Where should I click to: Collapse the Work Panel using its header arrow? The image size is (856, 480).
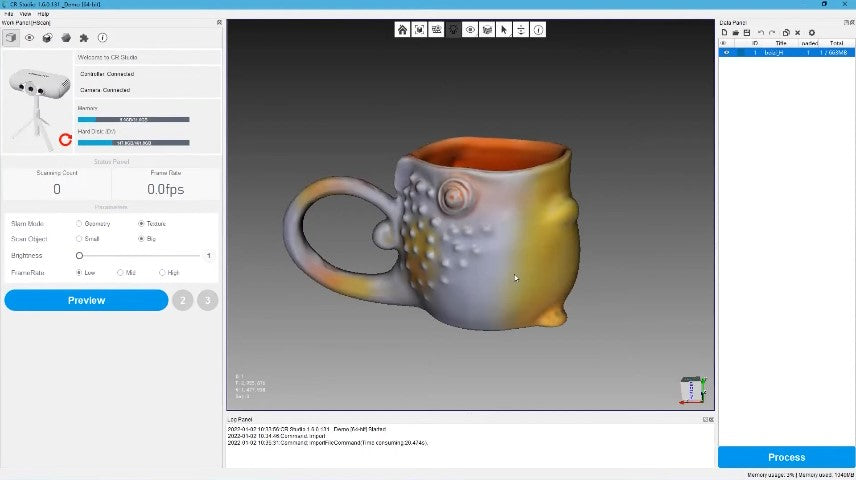coord(219,22)
